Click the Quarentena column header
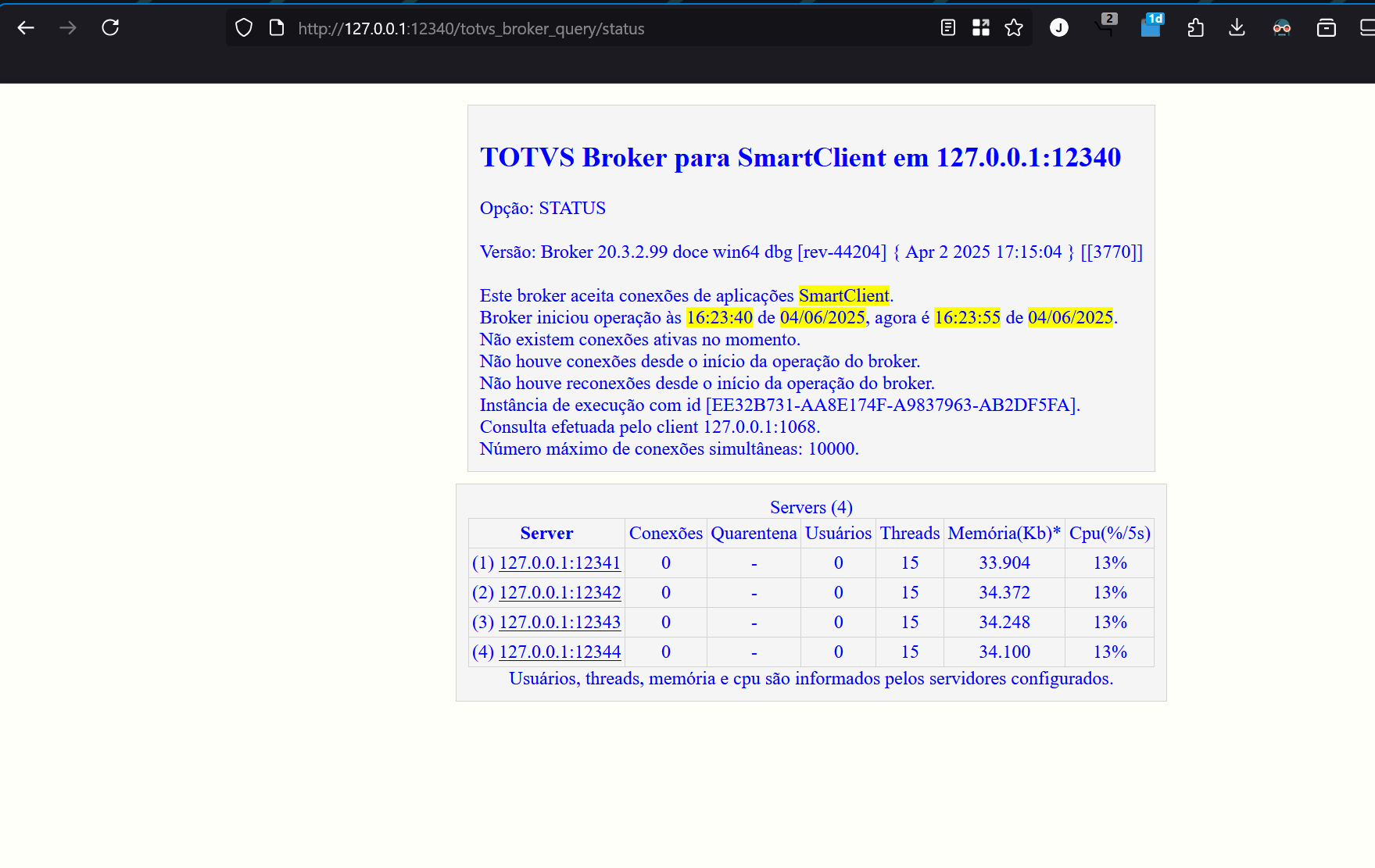 (x=754, y=533)
